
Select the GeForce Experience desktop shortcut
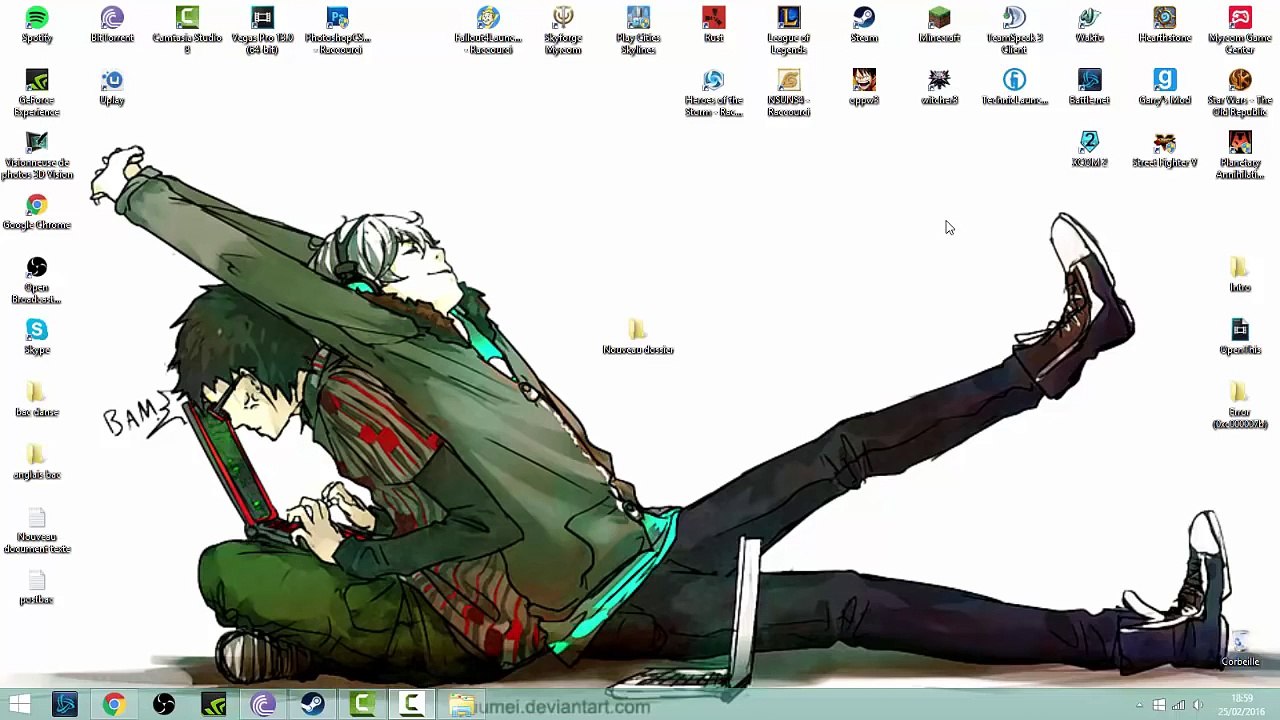[x=37, y=92]
